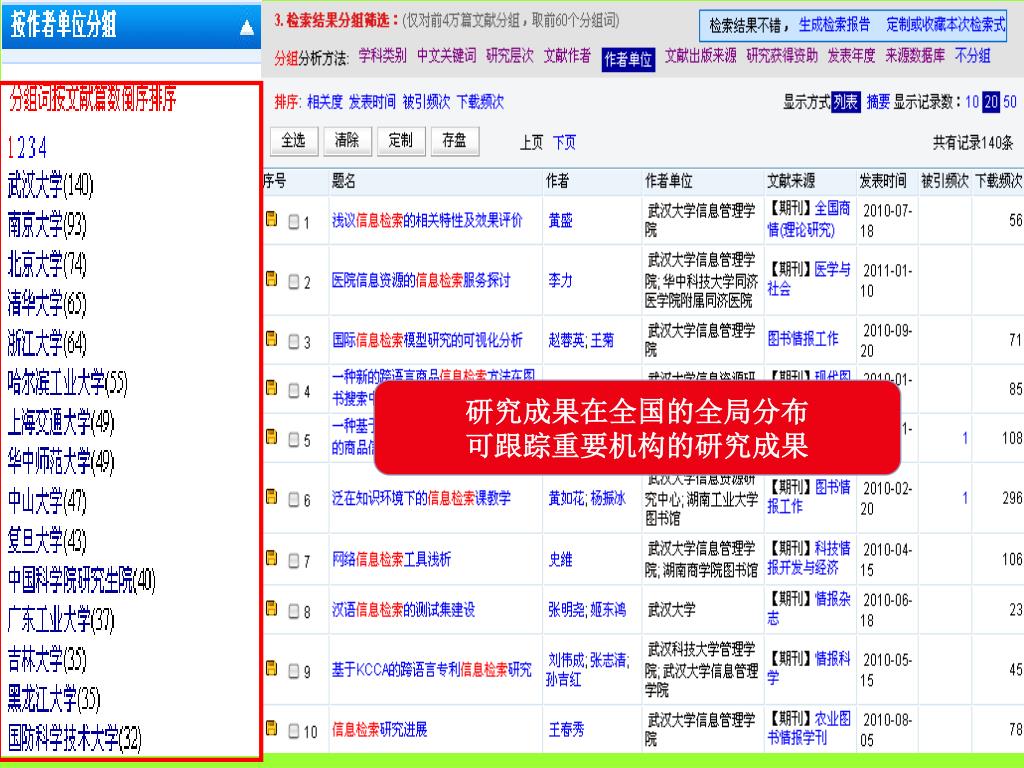Choose 不分组 to remove grouping

click(972, 56)
